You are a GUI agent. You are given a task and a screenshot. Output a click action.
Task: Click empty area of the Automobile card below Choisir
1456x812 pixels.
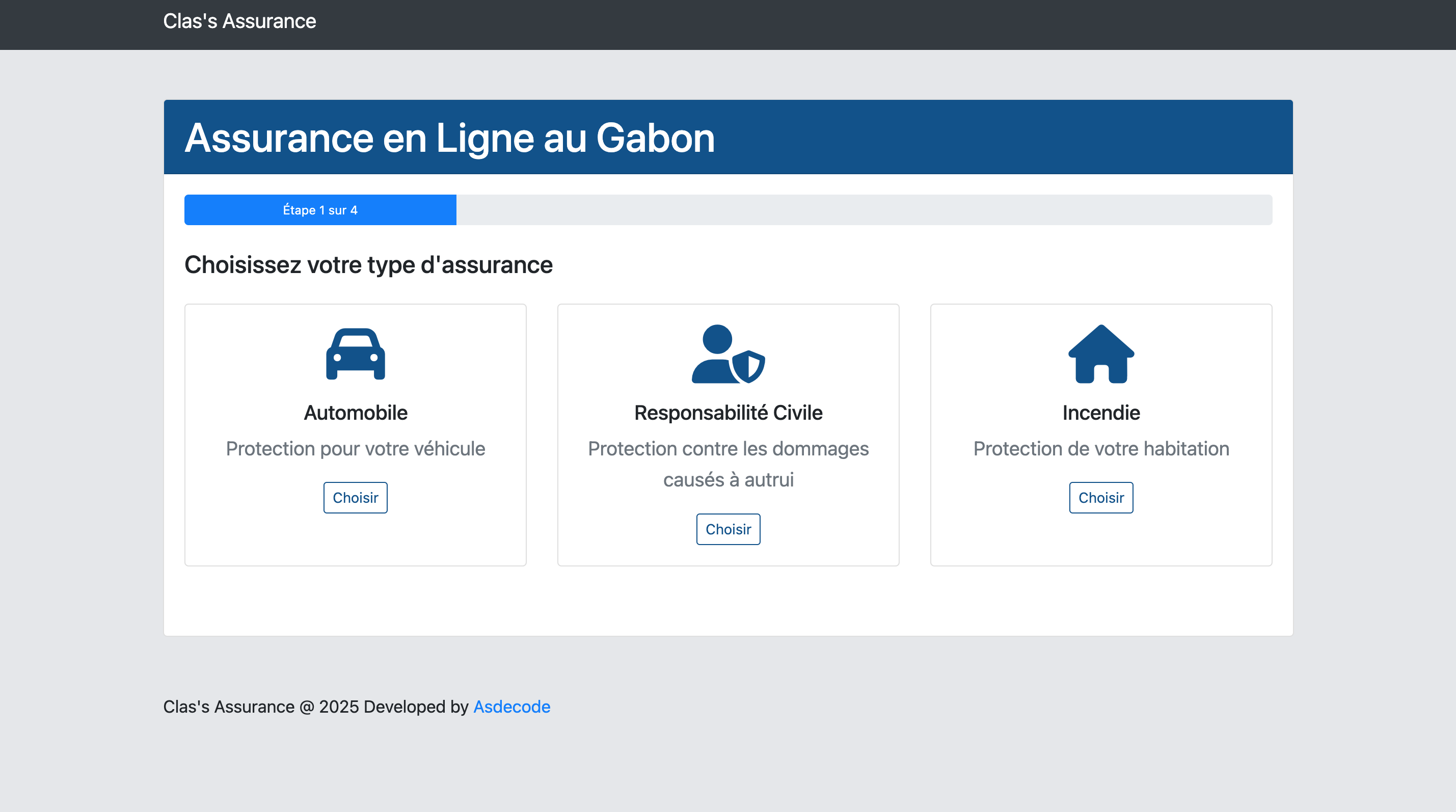click(x=355, y=539)
